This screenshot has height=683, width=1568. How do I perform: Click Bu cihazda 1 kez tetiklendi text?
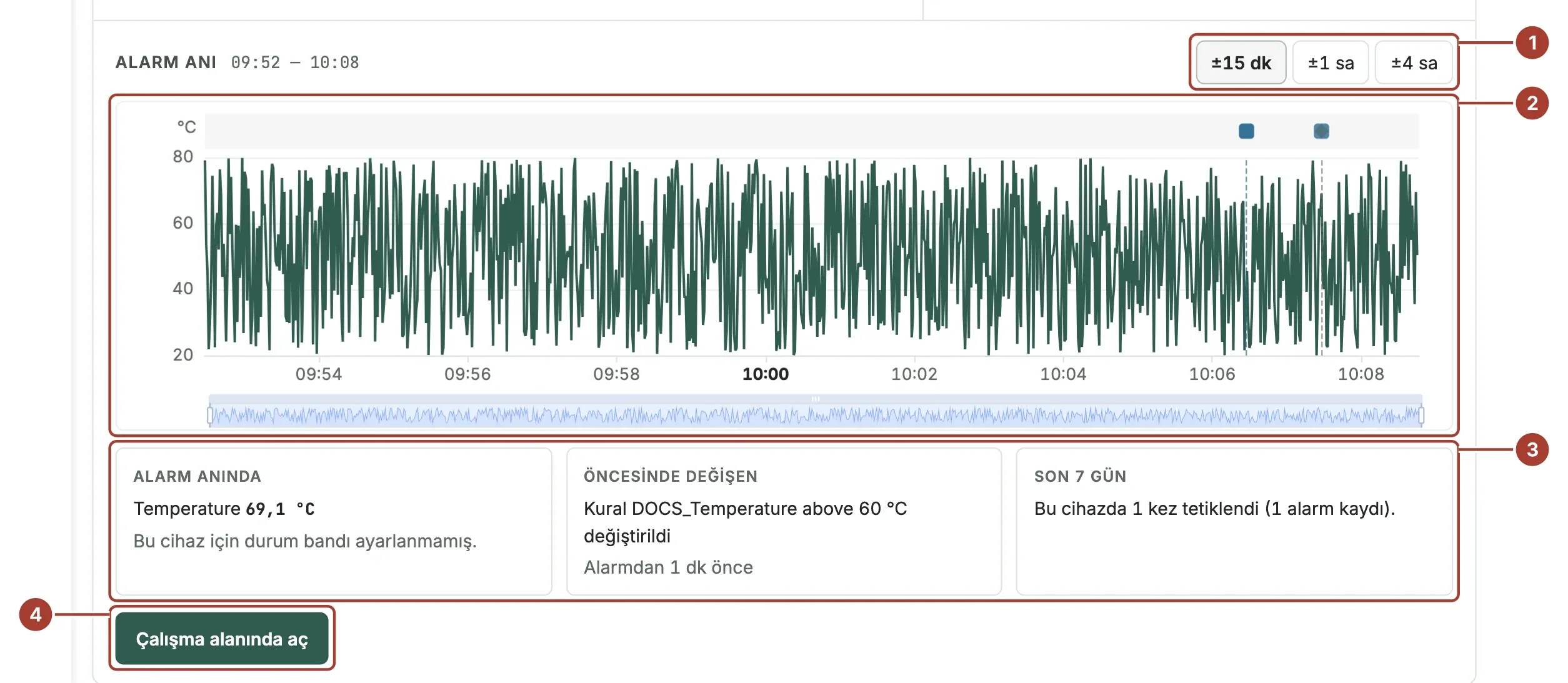coord(1214,509)
